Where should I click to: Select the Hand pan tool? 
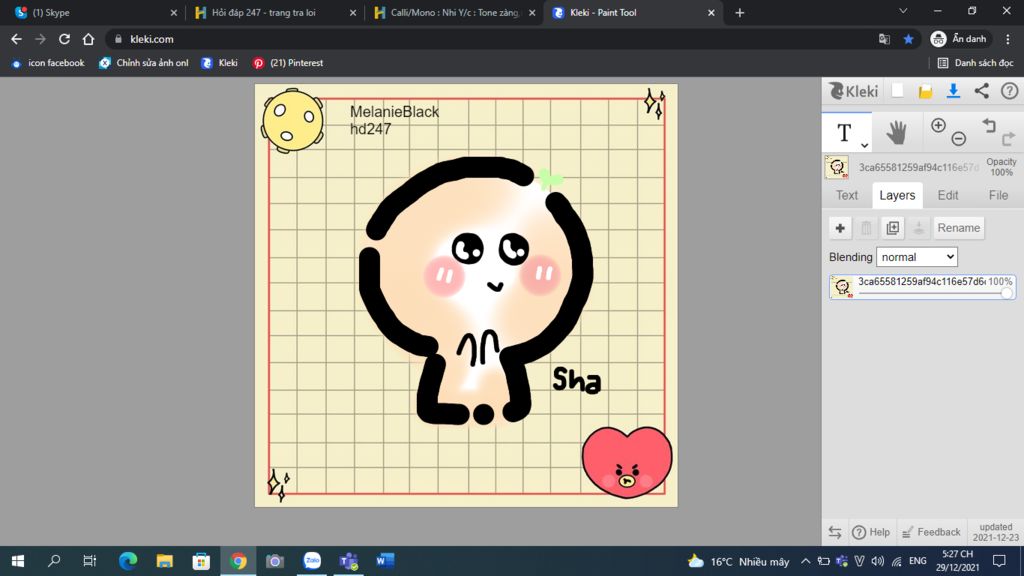(897, 133)
